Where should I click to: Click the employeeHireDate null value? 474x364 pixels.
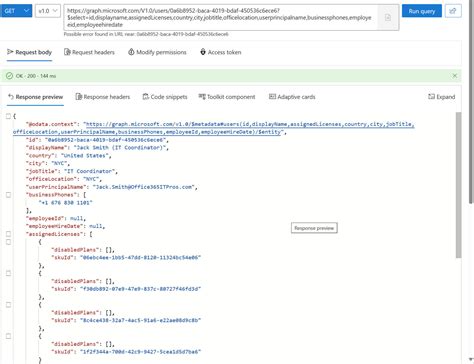(x=96, y=226)
